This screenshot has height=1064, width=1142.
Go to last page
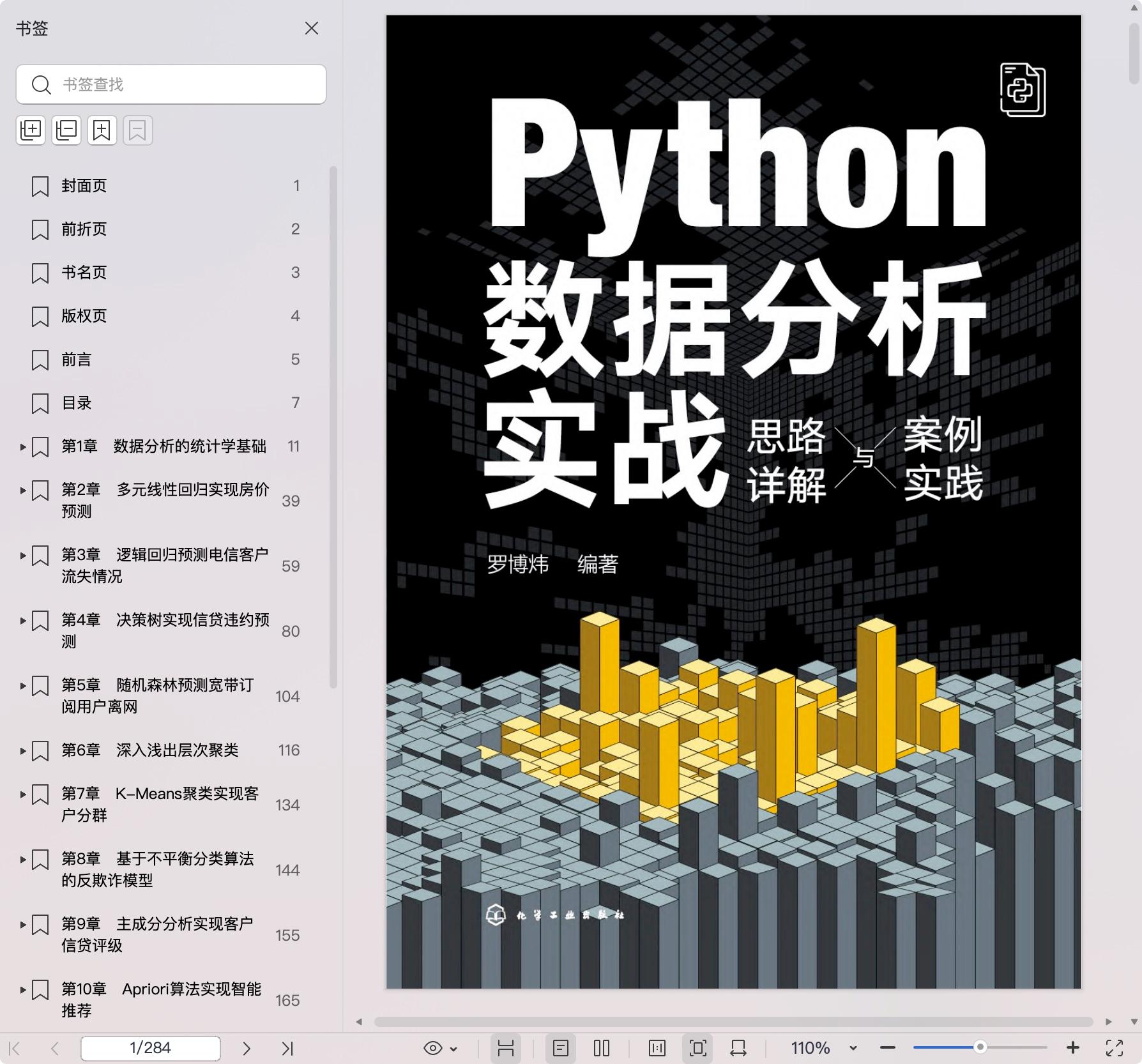click(287, 1048)
